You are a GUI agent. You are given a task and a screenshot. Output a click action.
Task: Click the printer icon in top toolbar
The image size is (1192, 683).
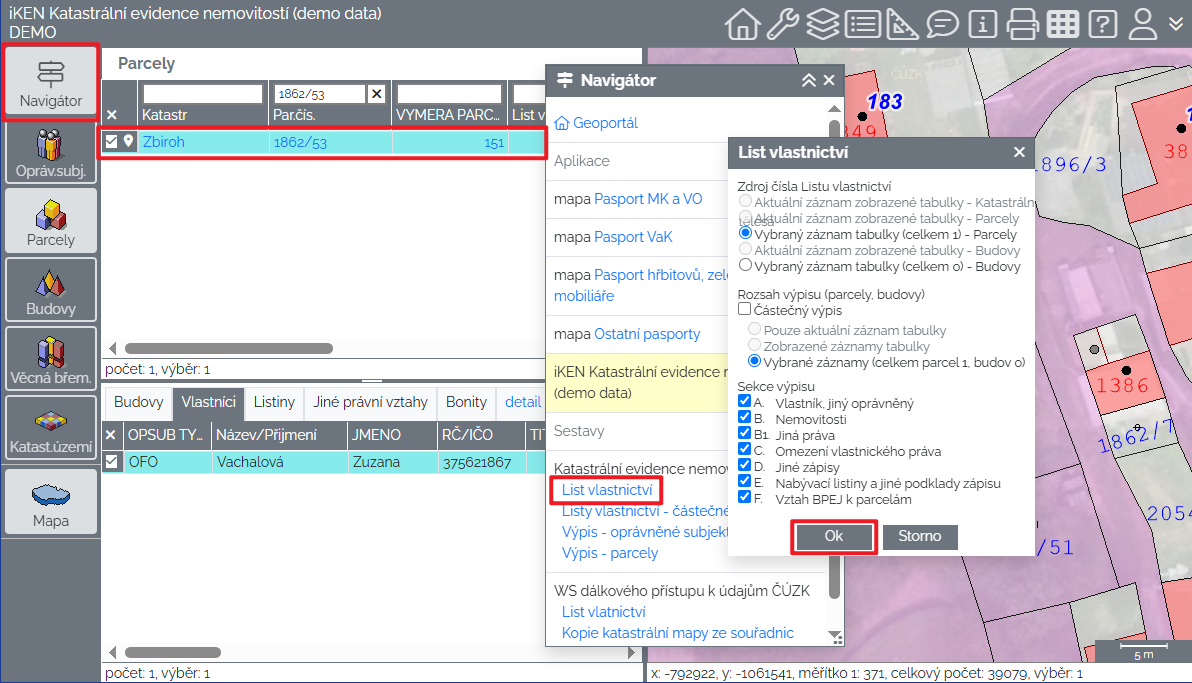(x=1023, y=23)
